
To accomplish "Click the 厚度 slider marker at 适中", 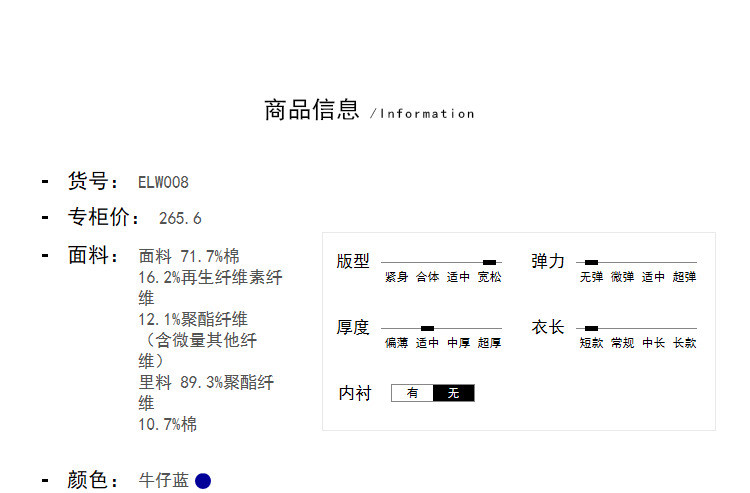I will pos(427,328).
